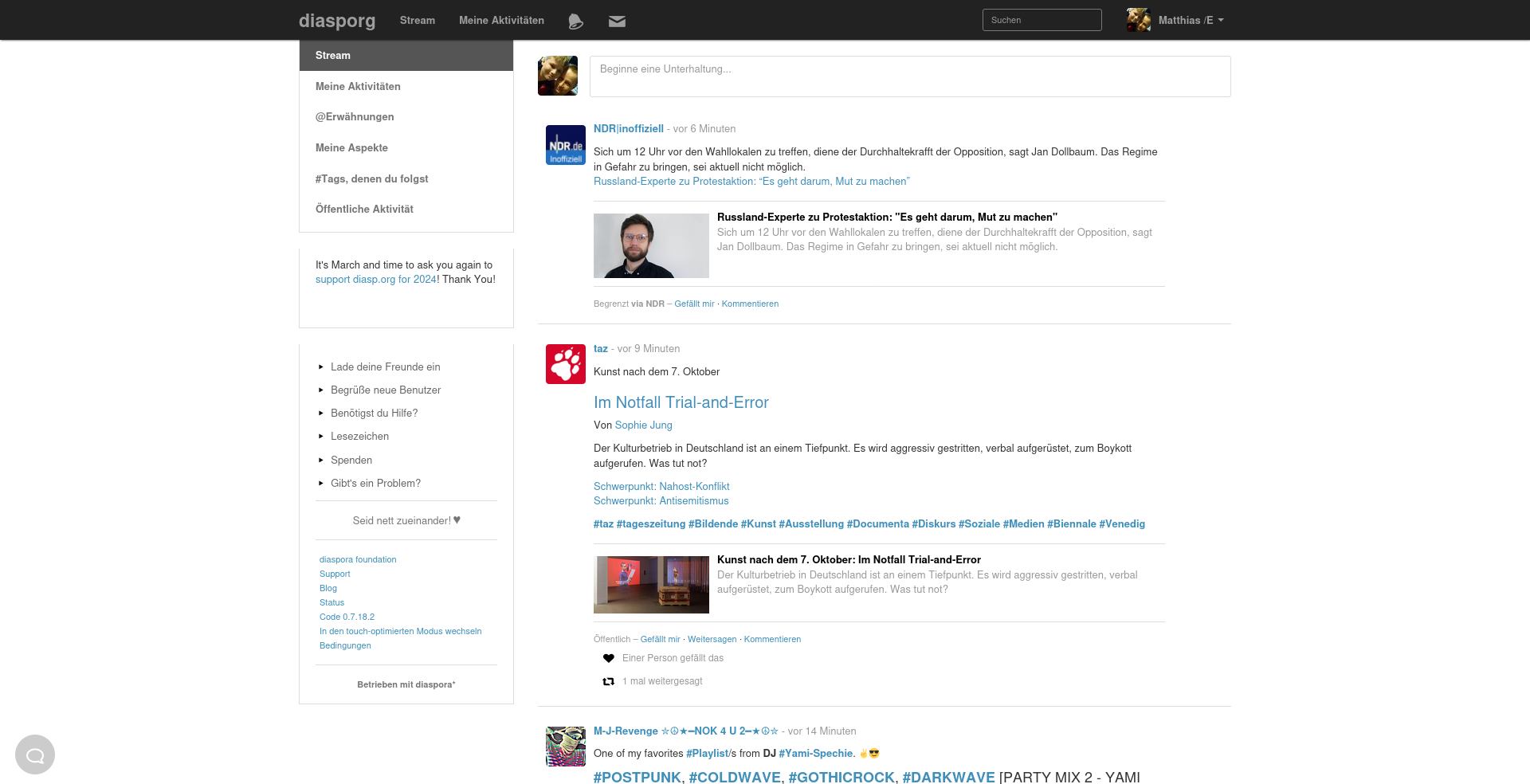1530x784 pixels.
Task: Expand the 'Benötigst du Hilfe?' section
Action: (374, 414)
